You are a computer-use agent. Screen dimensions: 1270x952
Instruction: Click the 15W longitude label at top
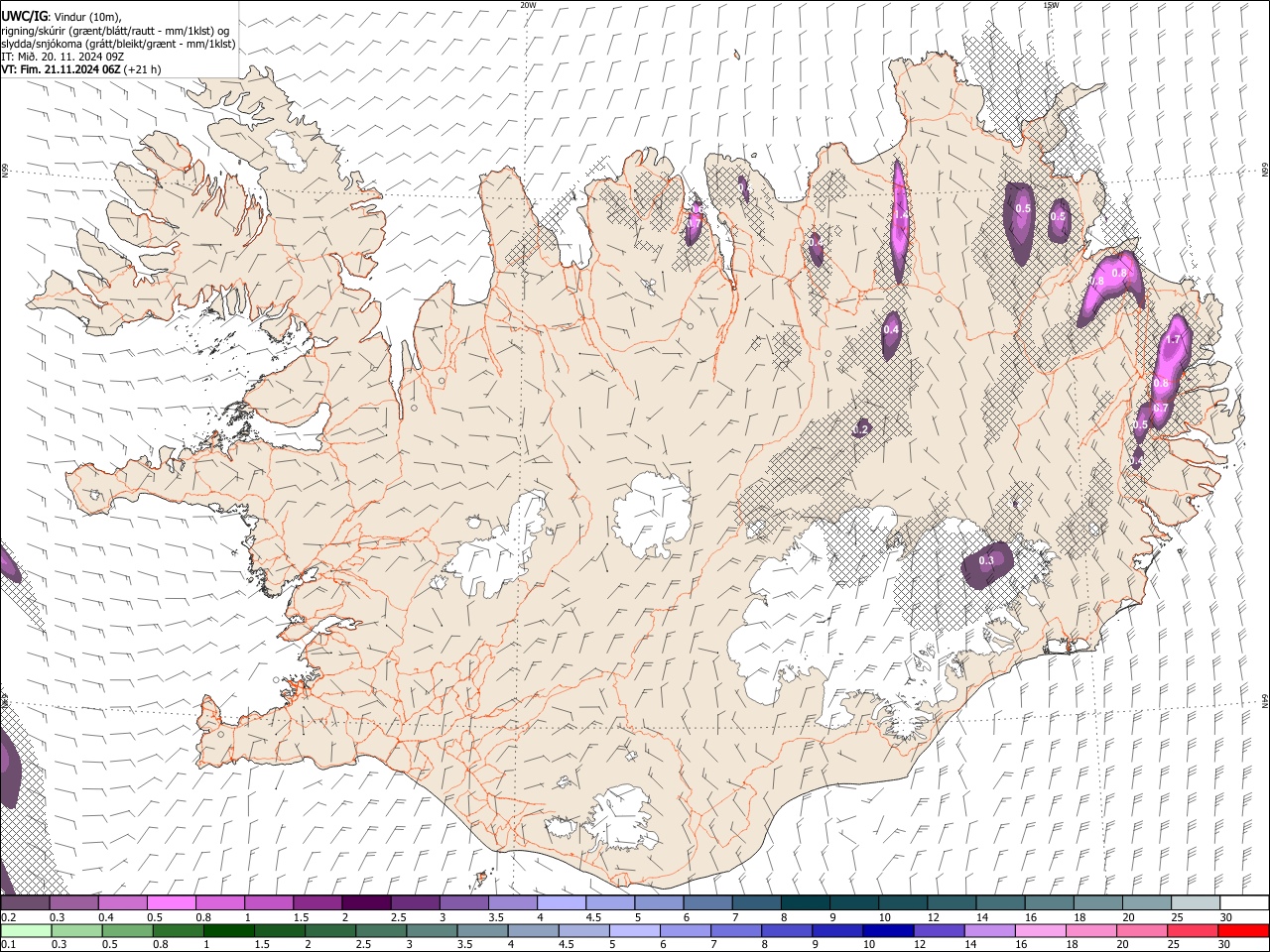(x=1051, y=5)
